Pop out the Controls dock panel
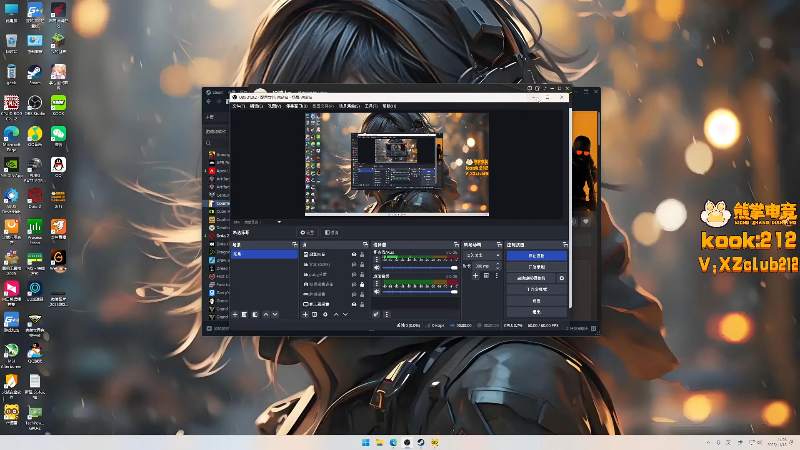 point(564,245)
